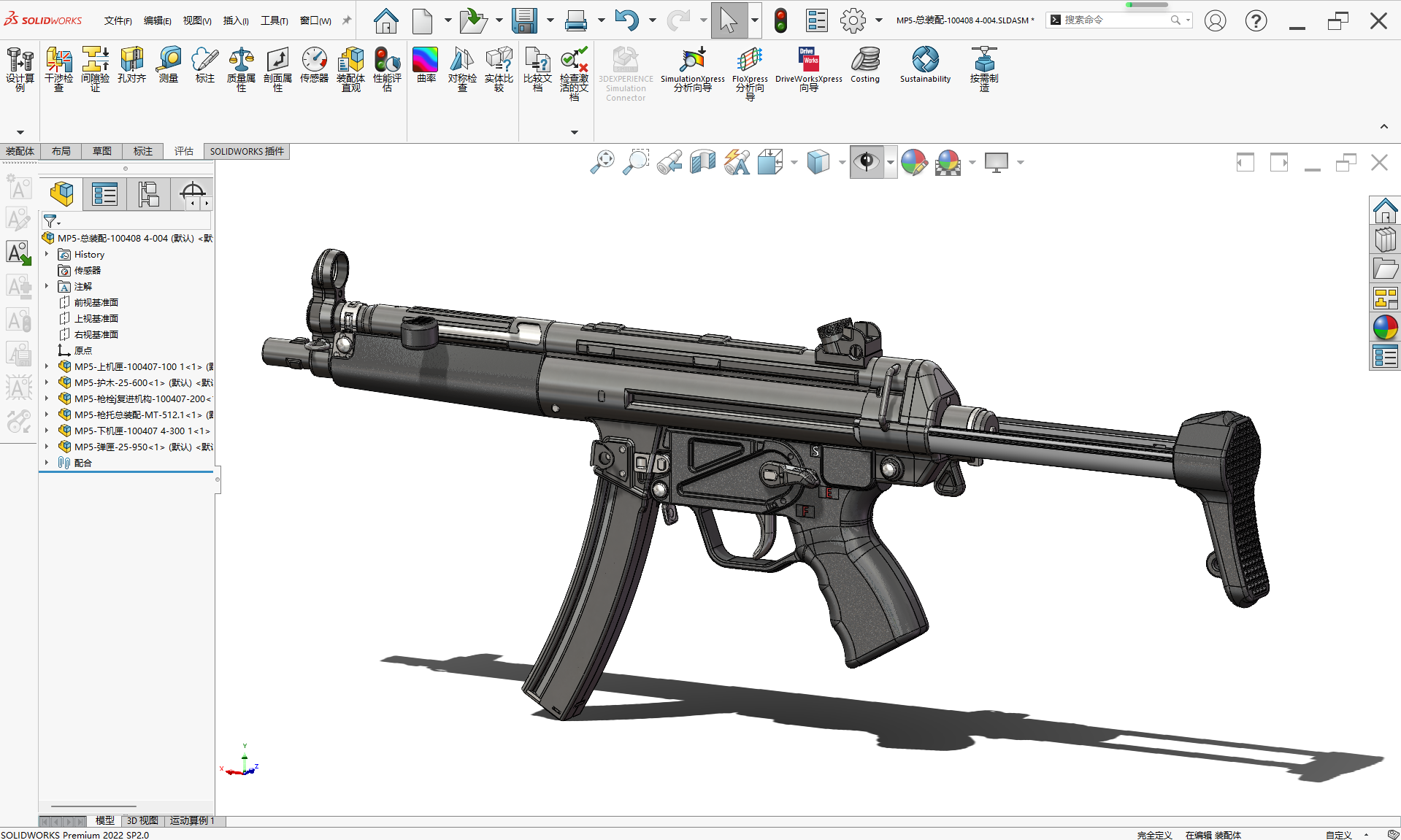Select the 原点 origin in the tree
The image size is (1401, 840).
[82, 350]
